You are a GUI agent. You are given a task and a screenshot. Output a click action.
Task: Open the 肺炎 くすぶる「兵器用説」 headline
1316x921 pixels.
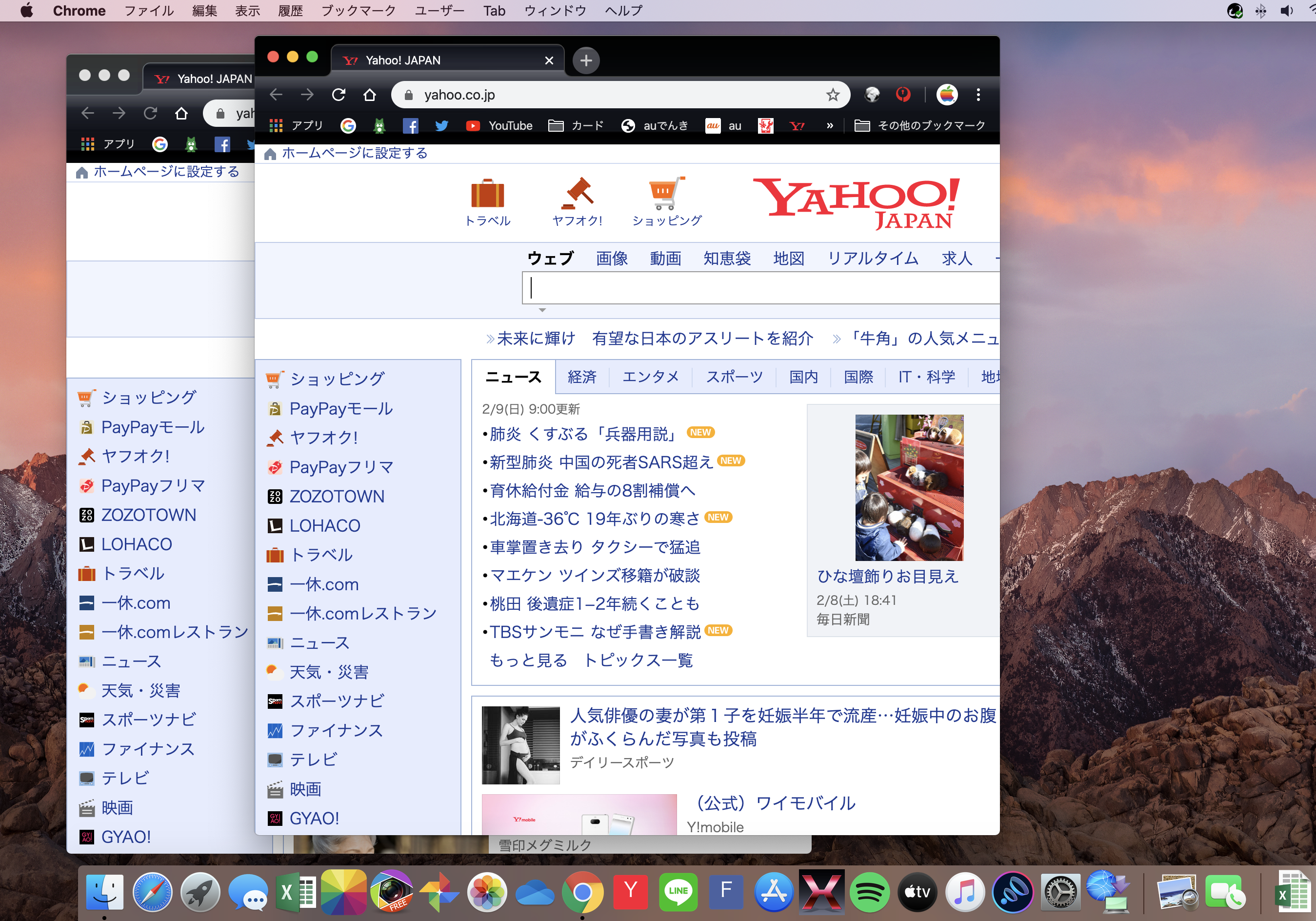584,434
